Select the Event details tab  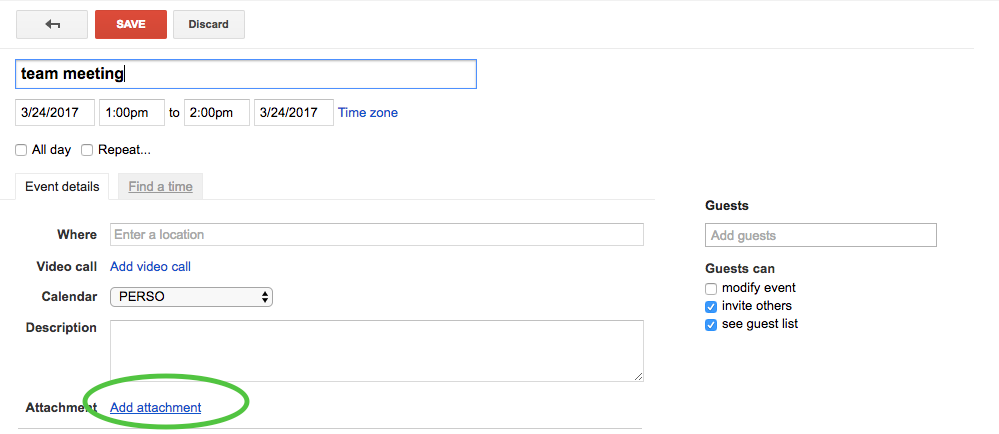tap(62, 187)
